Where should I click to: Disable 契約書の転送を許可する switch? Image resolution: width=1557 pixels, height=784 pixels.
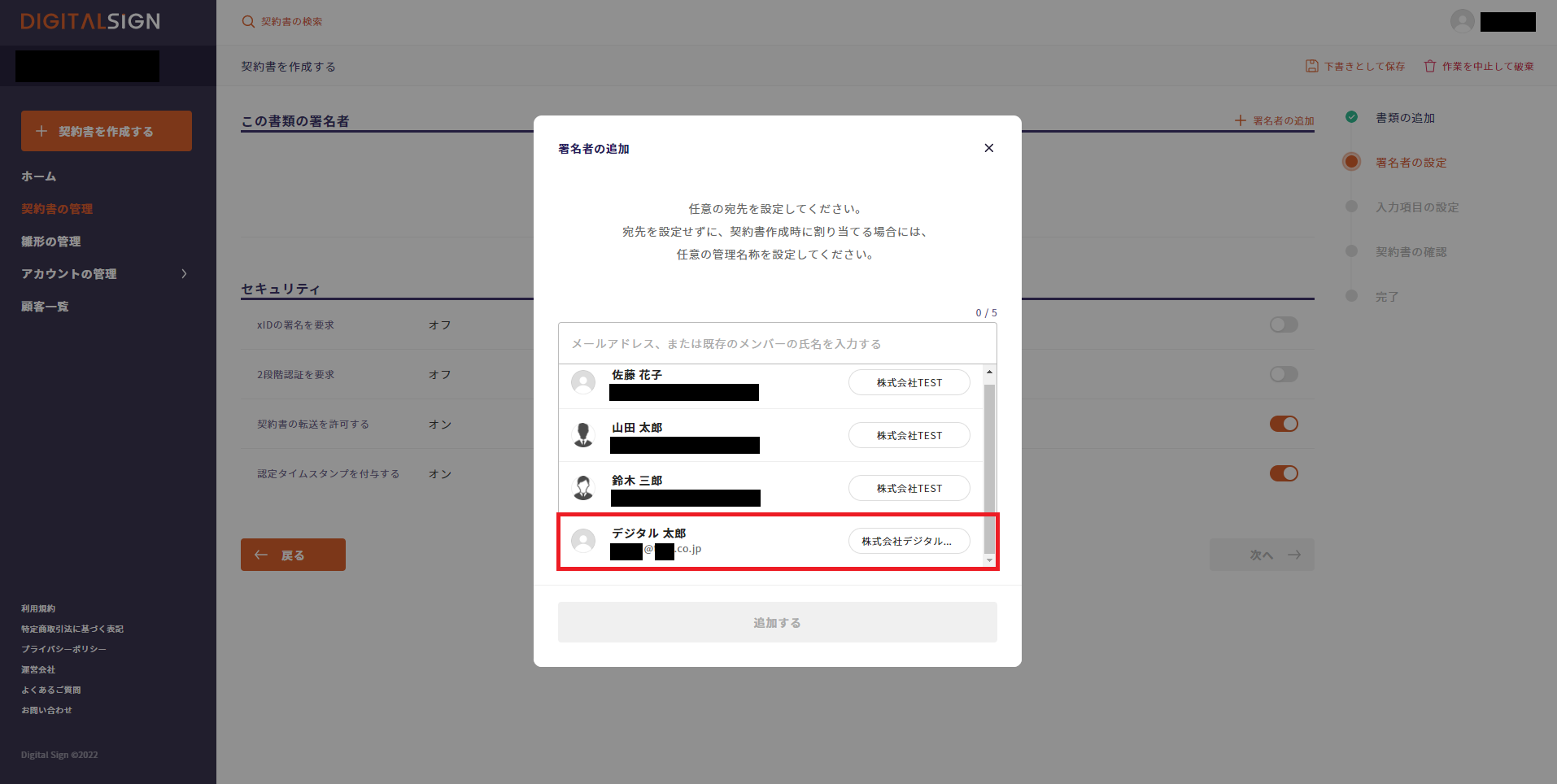pos(1284,424)
